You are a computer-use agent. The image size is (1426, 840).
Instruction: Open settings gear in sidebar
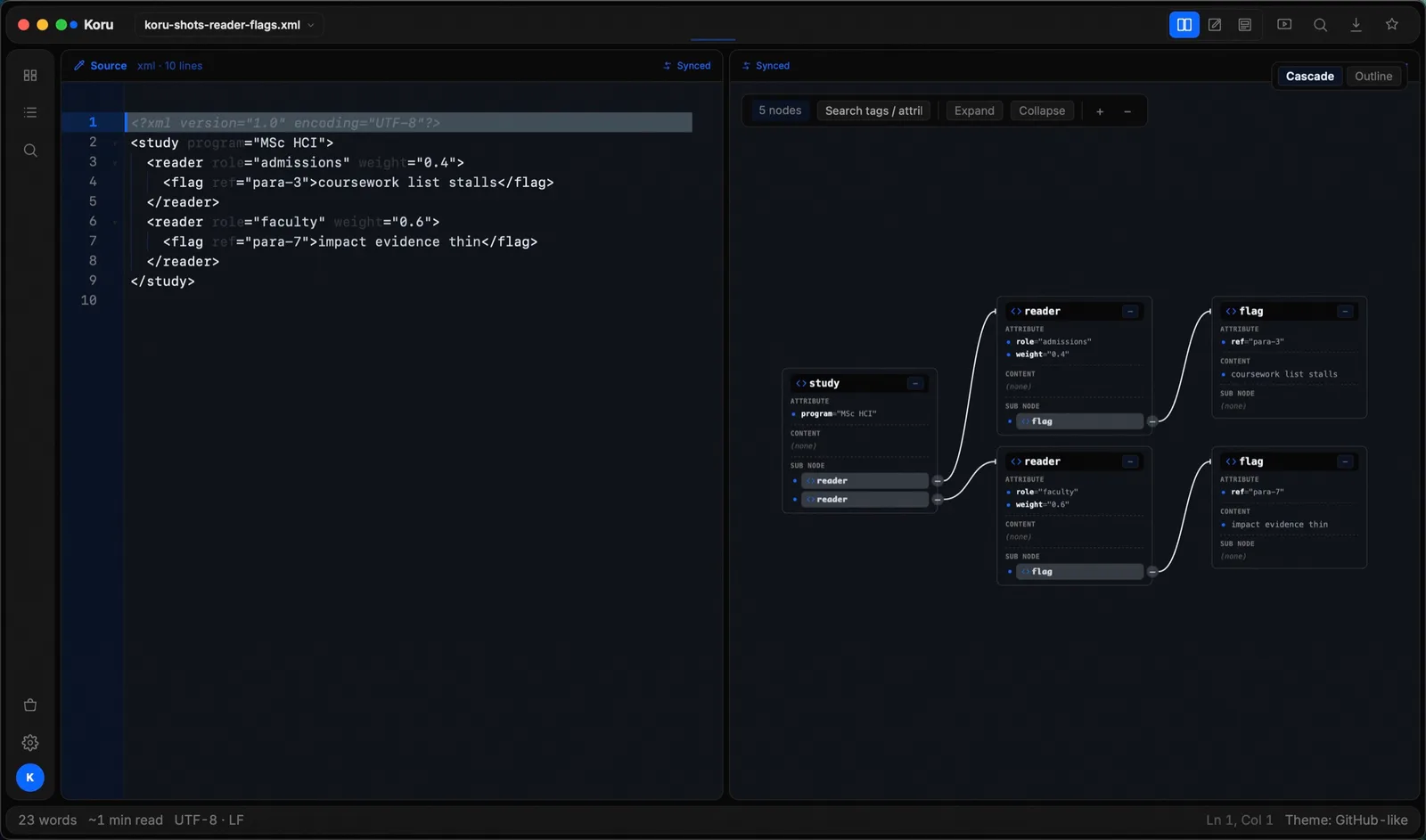coord(30,743)
